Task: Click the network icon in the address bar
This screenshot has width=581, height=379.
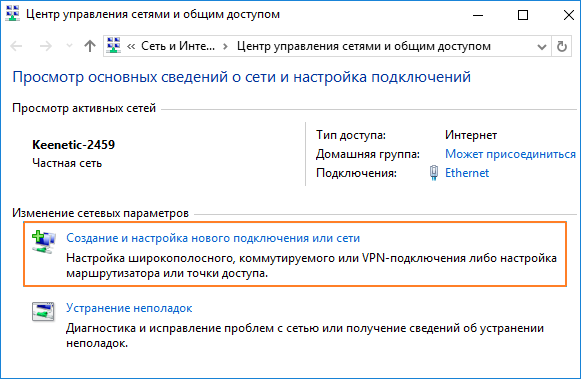Action: tap(113, 46)
